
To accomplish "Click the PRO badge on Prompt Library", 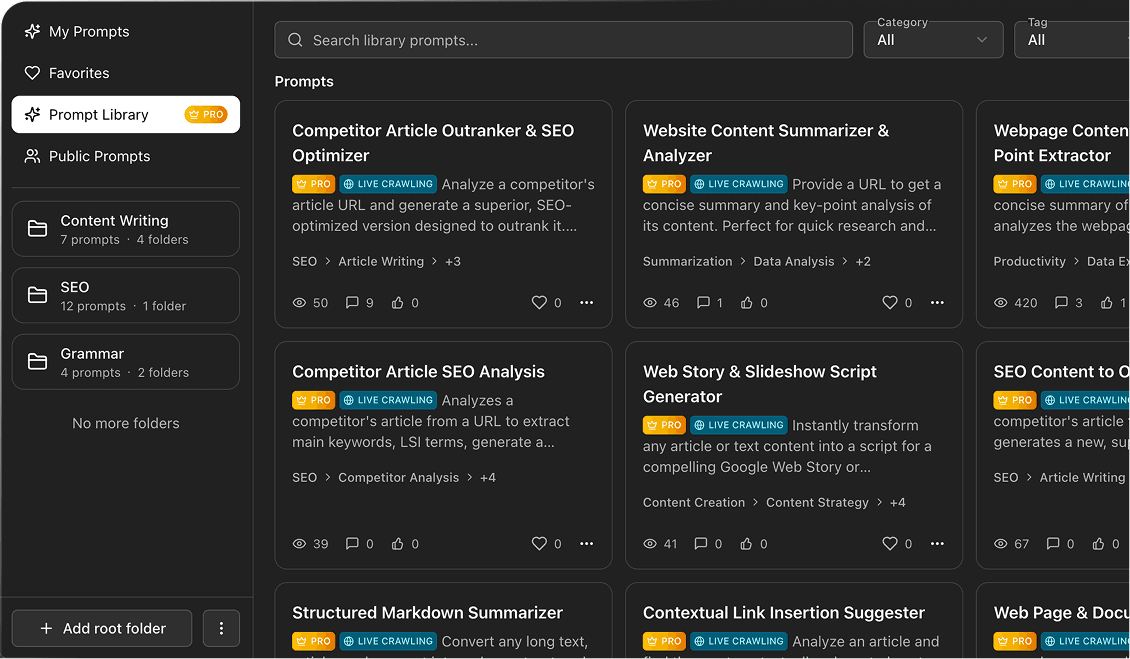I will (206, 115).
